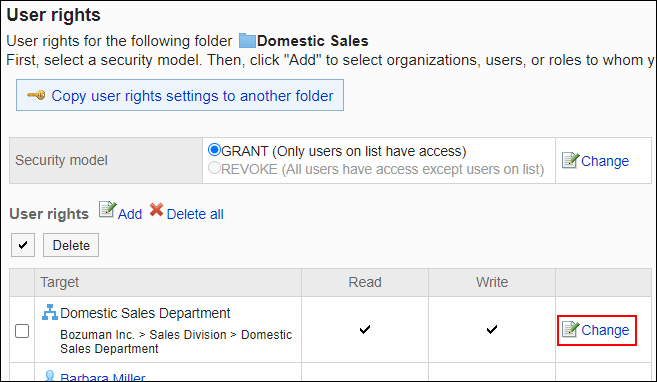Click the 'Bozuman Inc. > Sales Division' path text
The image size is (657, 382).
143,335
